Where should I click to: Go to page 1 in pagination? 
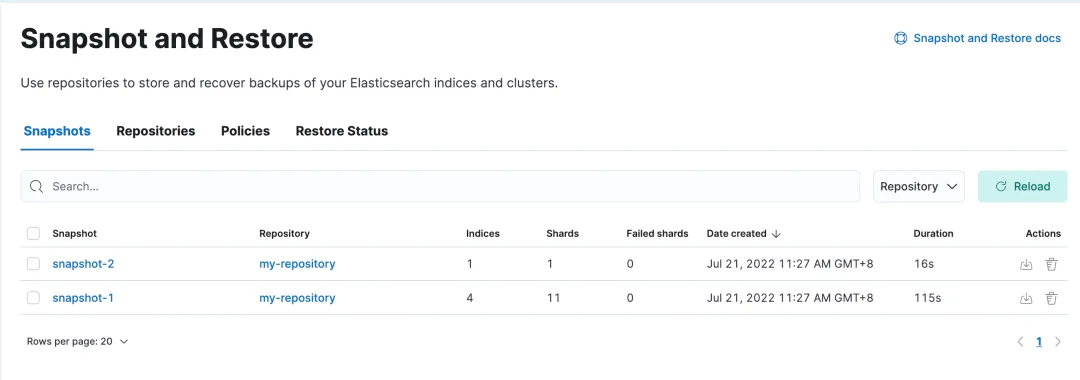coord(1039,341)
